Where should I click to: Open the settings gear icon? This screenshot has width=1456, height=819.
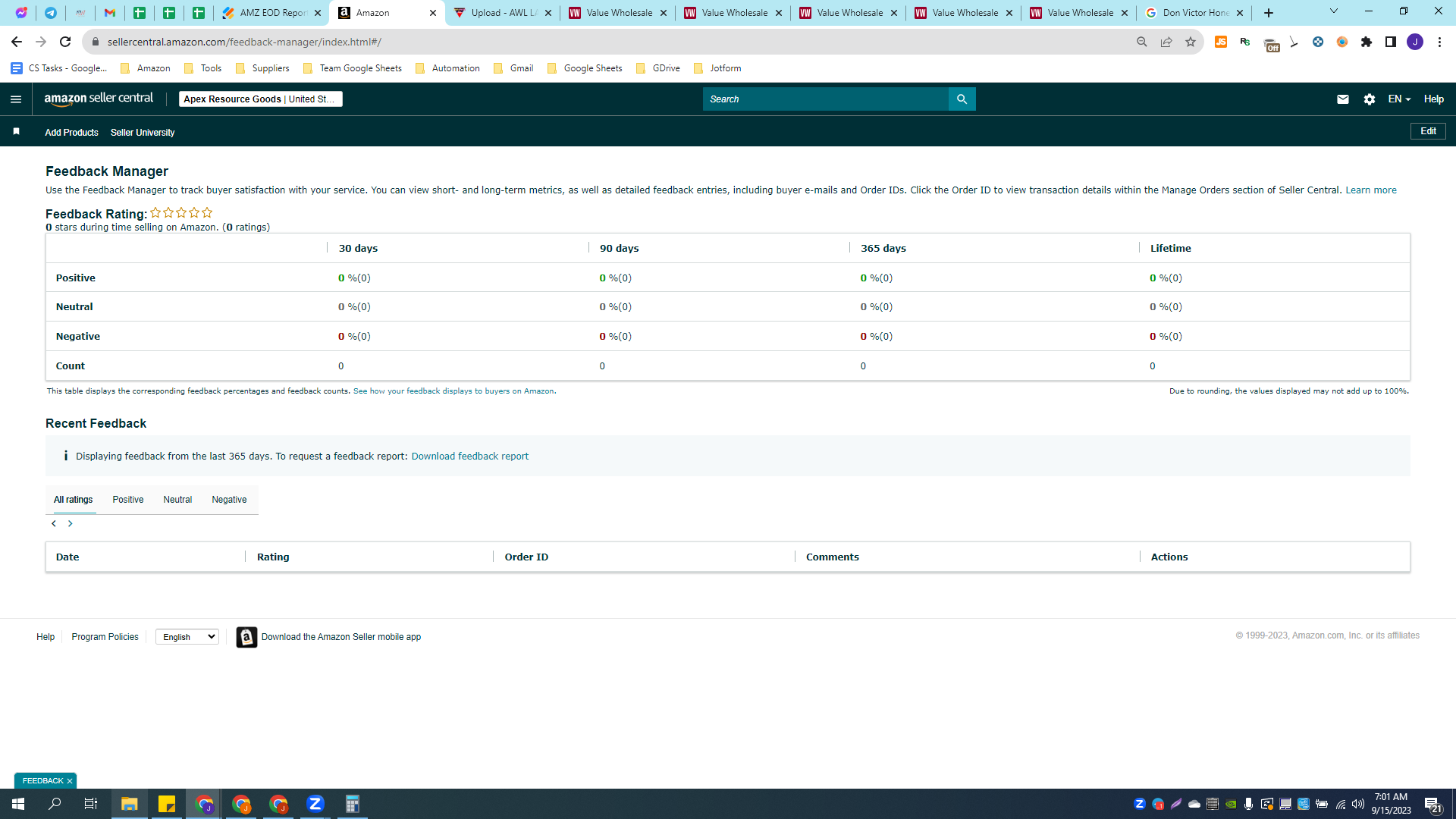[1370, 99]
